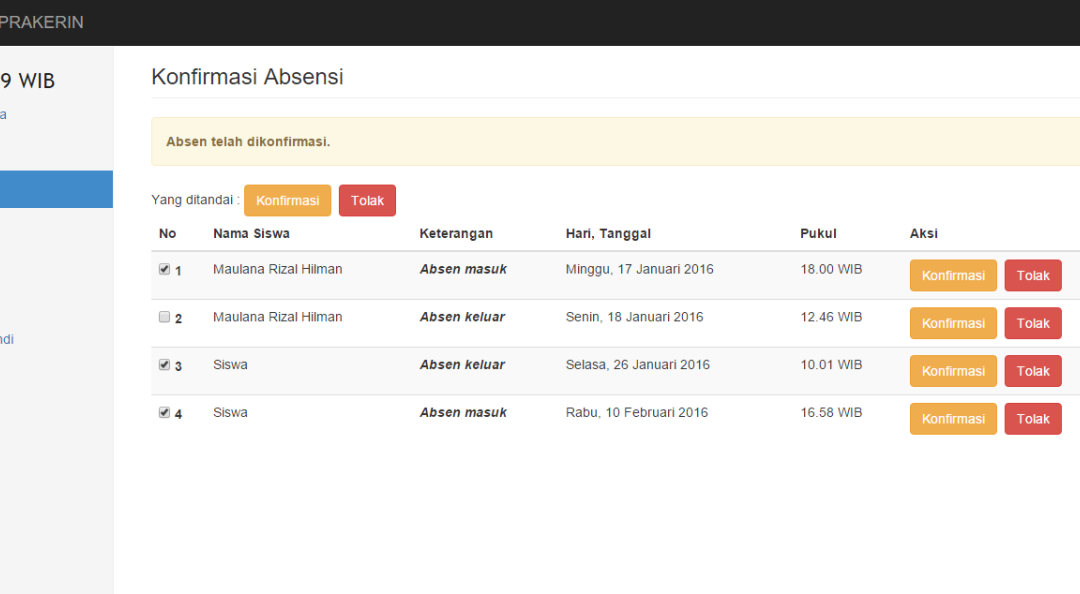Uncheck the checkbox for row 3

point(164,365)
